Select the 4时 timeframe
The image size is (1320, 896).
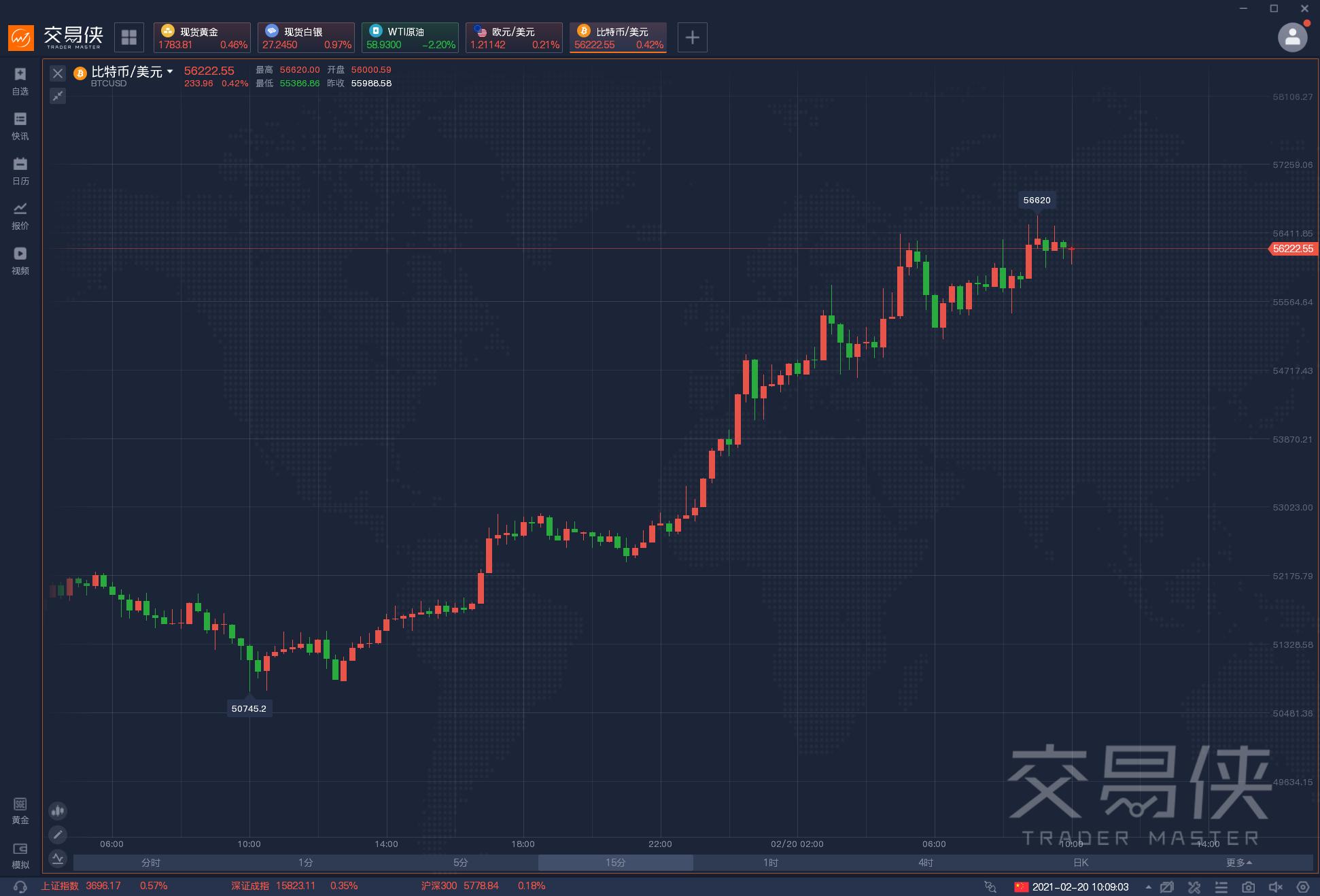click(x=926, y=863)
